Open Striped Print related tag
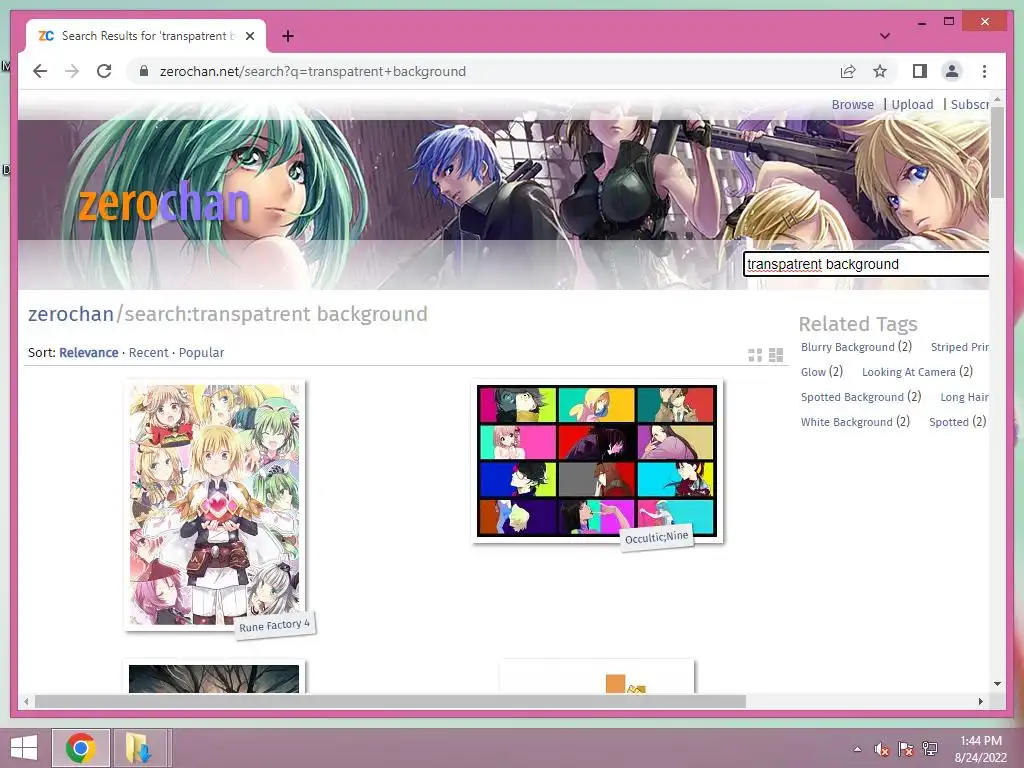Screen dimensions: 1024x768 click(x=959, y=347)
